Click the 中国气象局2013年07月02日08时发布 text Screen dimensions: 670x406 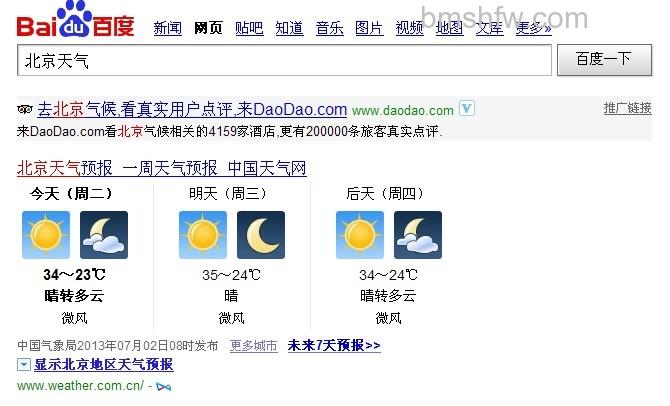click(x=118, y=345)
